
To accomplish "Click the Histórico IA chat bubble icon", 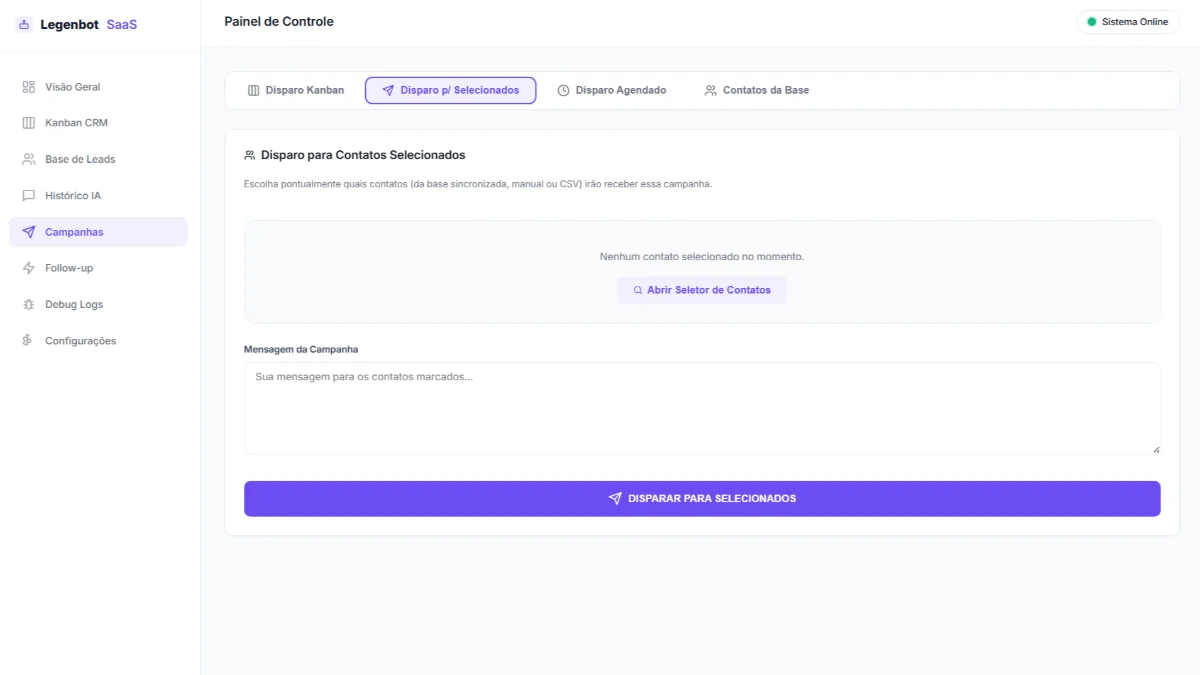I will pyautogui.click(x=29, y=195).
